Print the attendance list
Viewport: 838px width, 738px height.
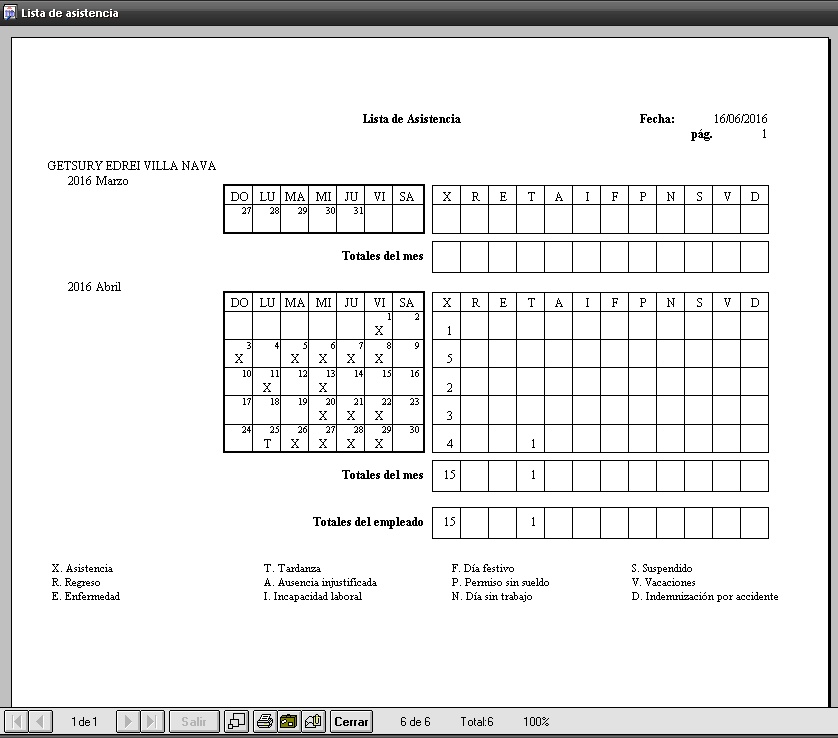265,721
